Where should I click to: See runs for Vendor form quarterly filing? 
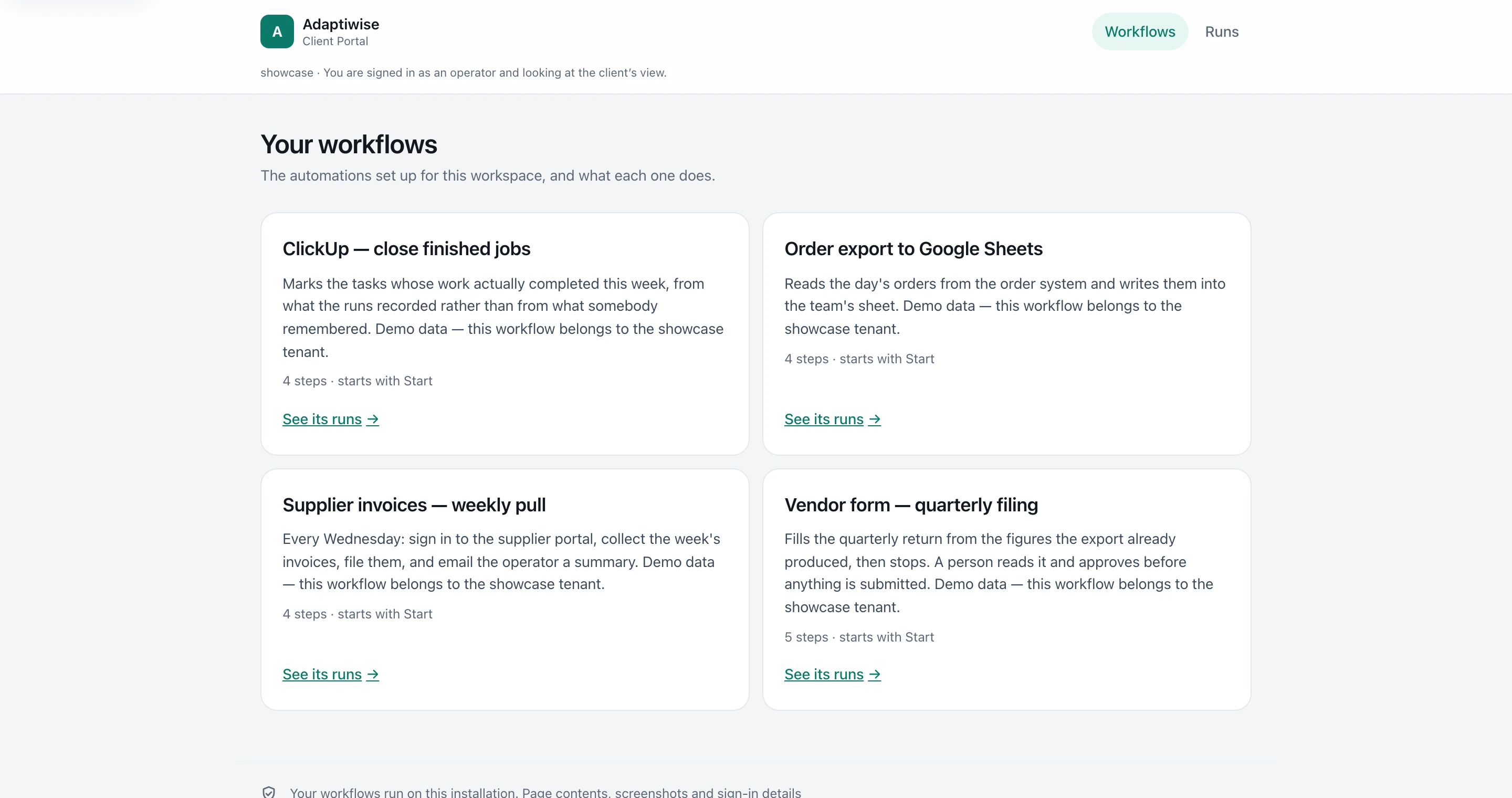click(832, 674)
